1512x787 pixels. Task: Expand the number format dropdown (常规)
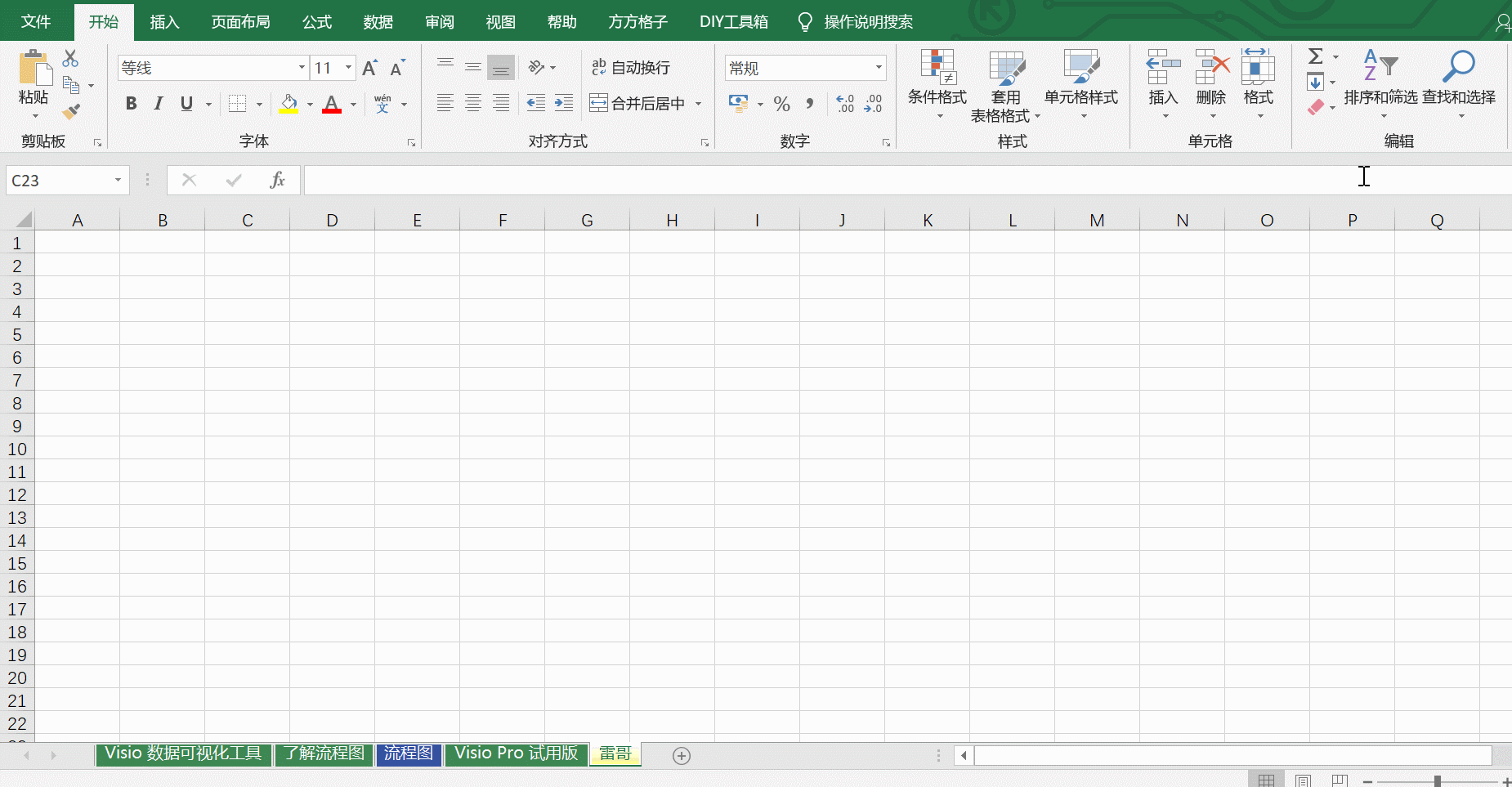coord(879,68)
